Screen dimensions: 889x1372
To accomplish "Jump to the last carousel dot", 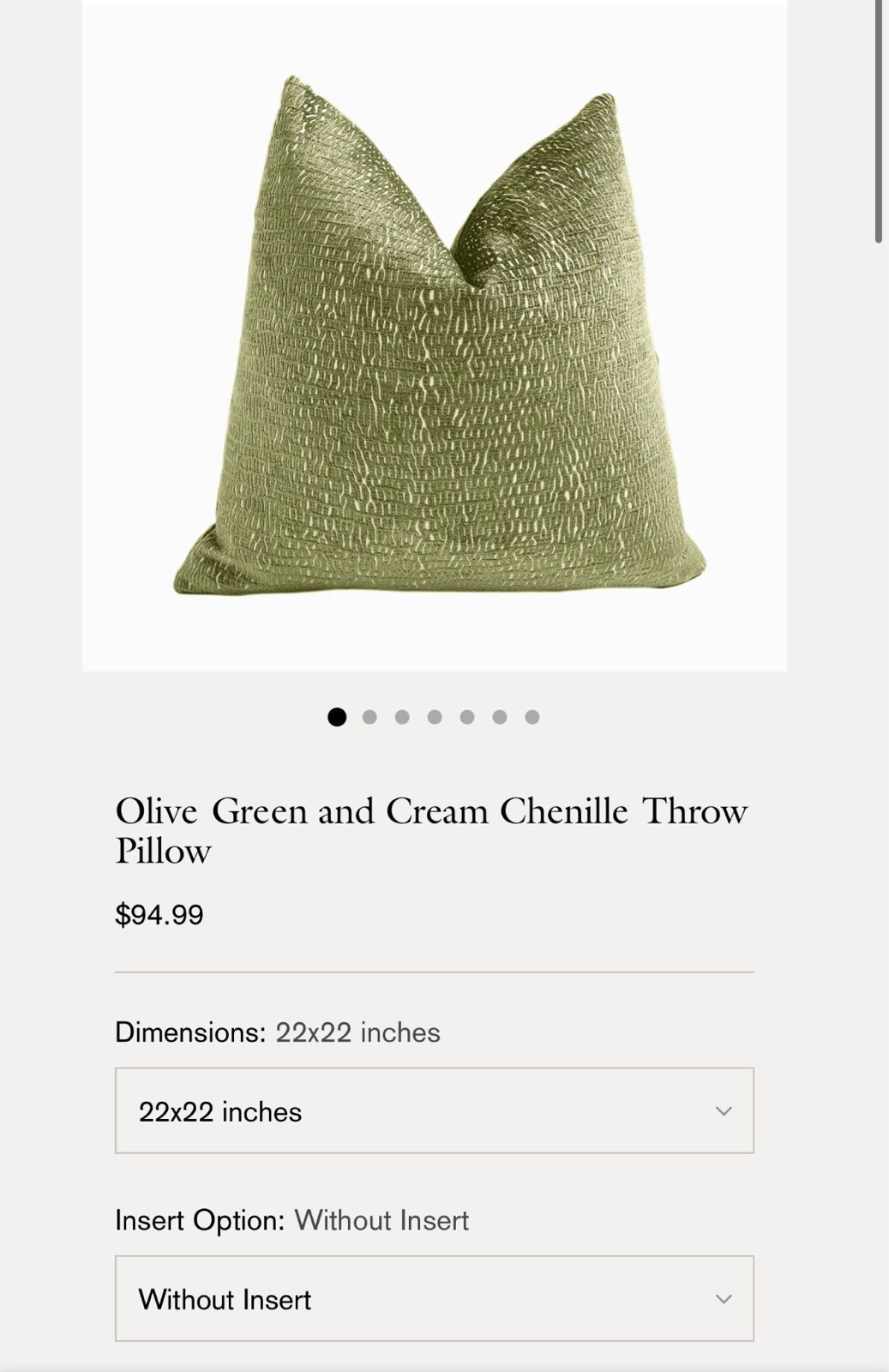I will coord(532,717).
